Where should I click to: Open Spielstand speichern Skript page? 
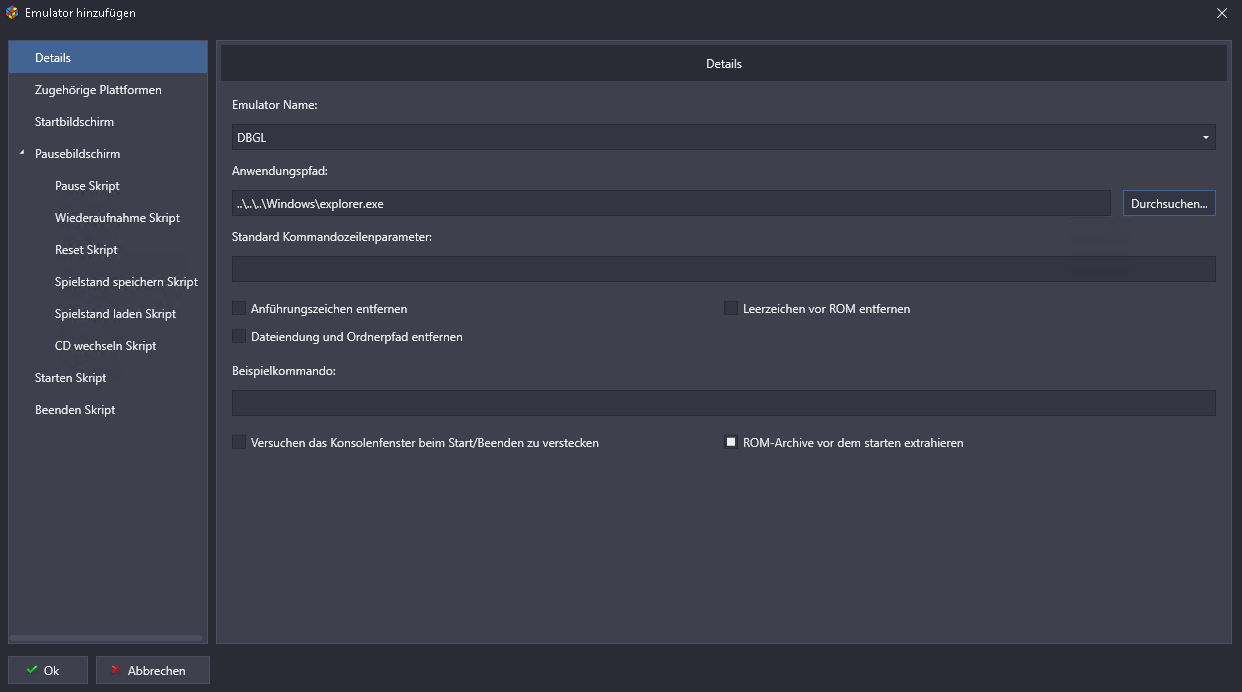[x=126, y=282]
